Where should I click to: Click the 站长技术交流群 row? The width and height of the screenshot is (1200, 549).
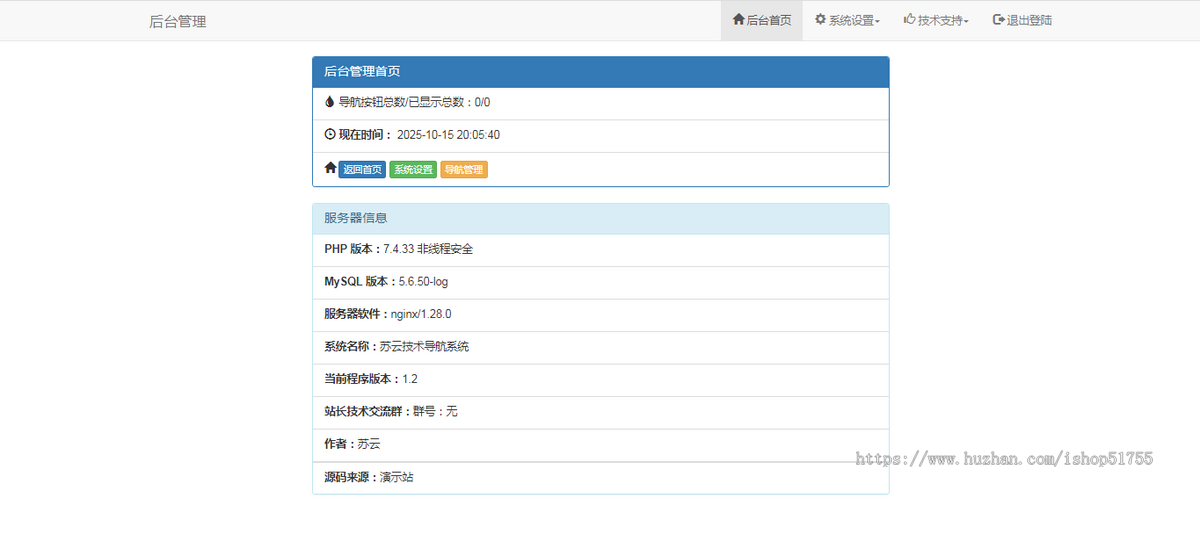pyautogui.click(x=600, y=413)
